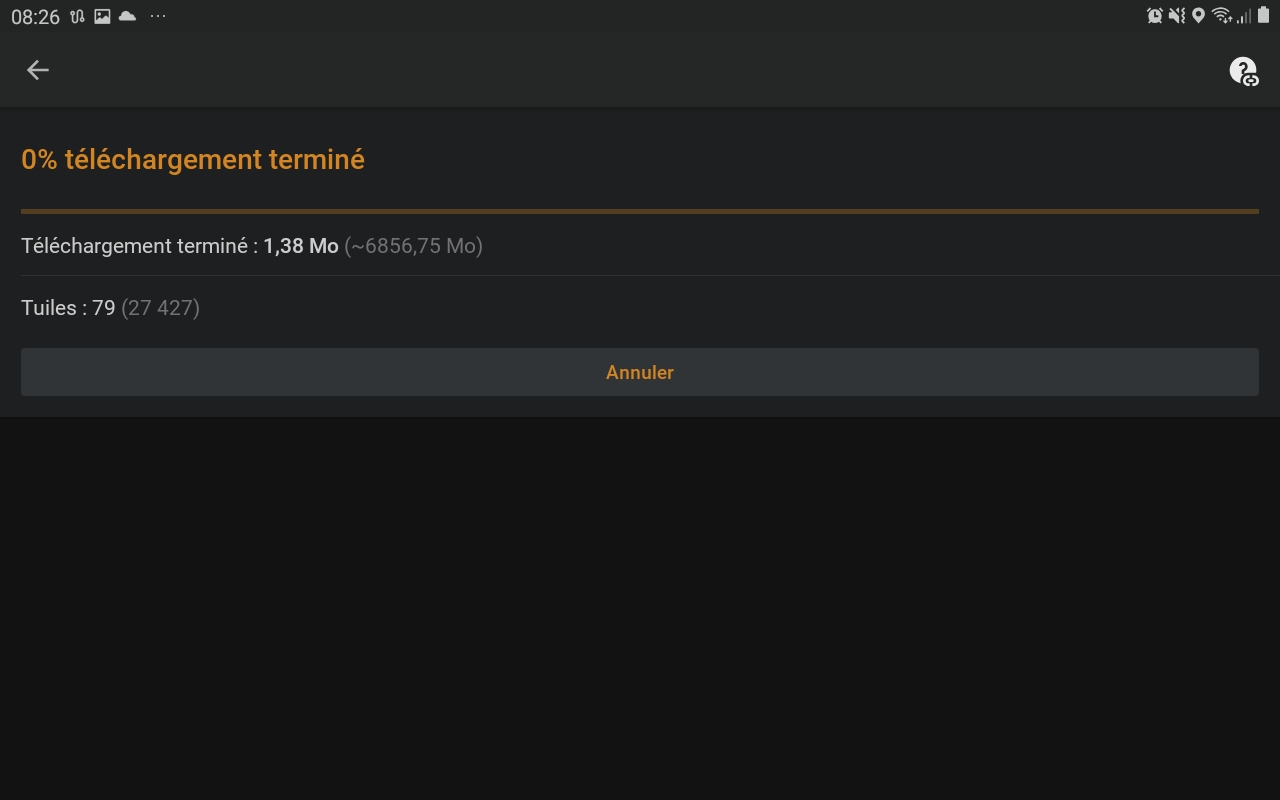
Task: Tap the muted sound status icon
Action: pos(1178,16)
